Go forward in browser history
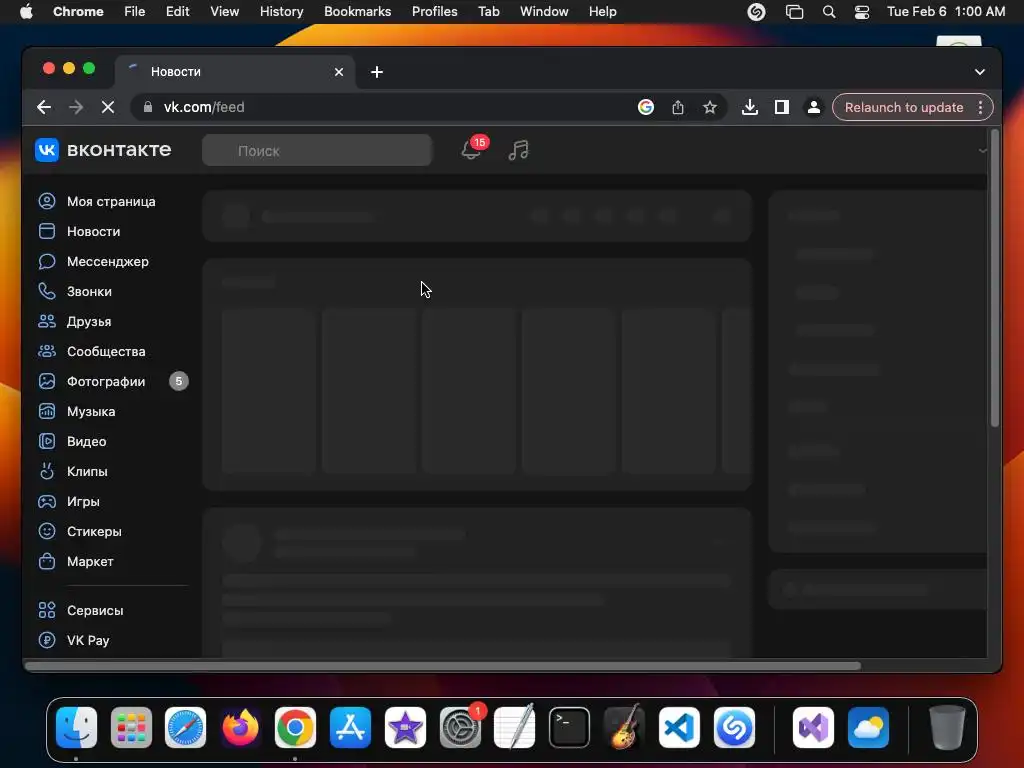Viewport: 1024px width, 768px height. click(x=76, y=107)
